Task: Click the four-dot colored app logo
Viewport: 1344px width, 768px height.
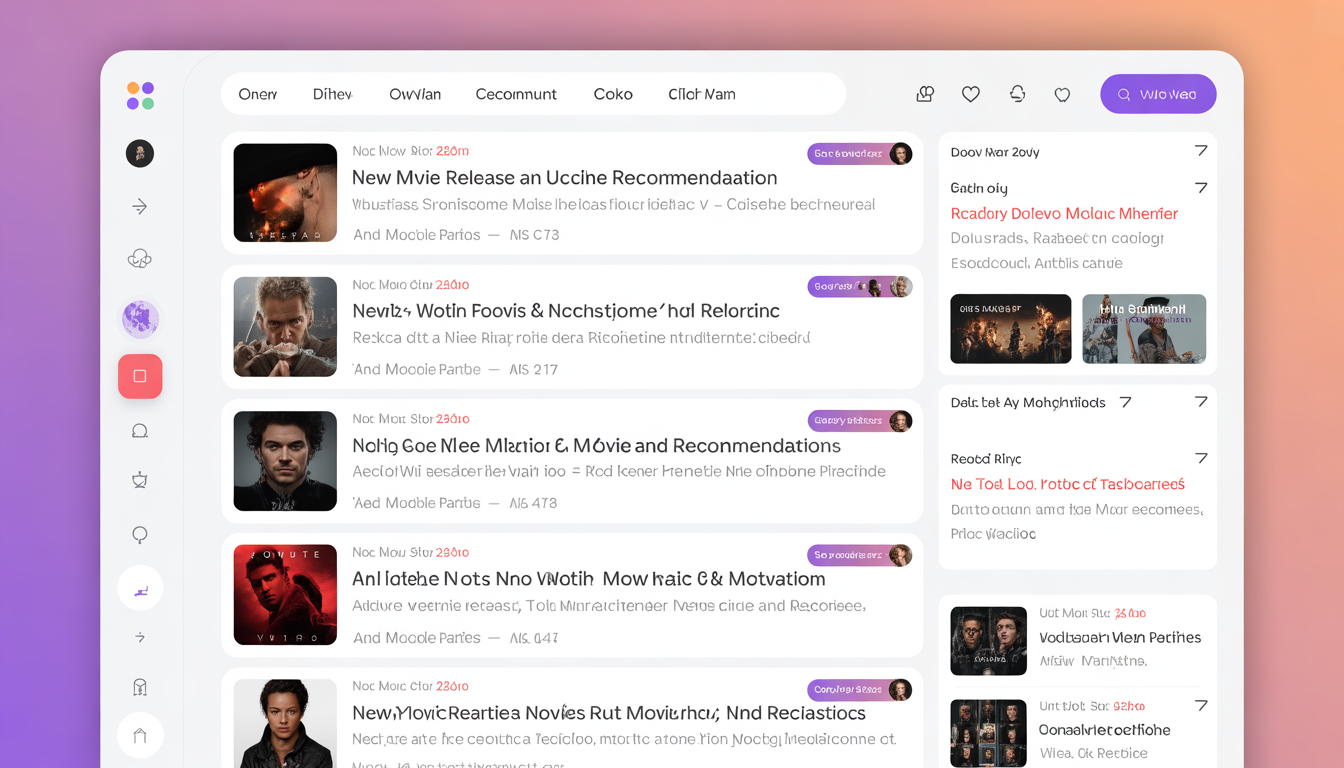Action: [140, 96]
